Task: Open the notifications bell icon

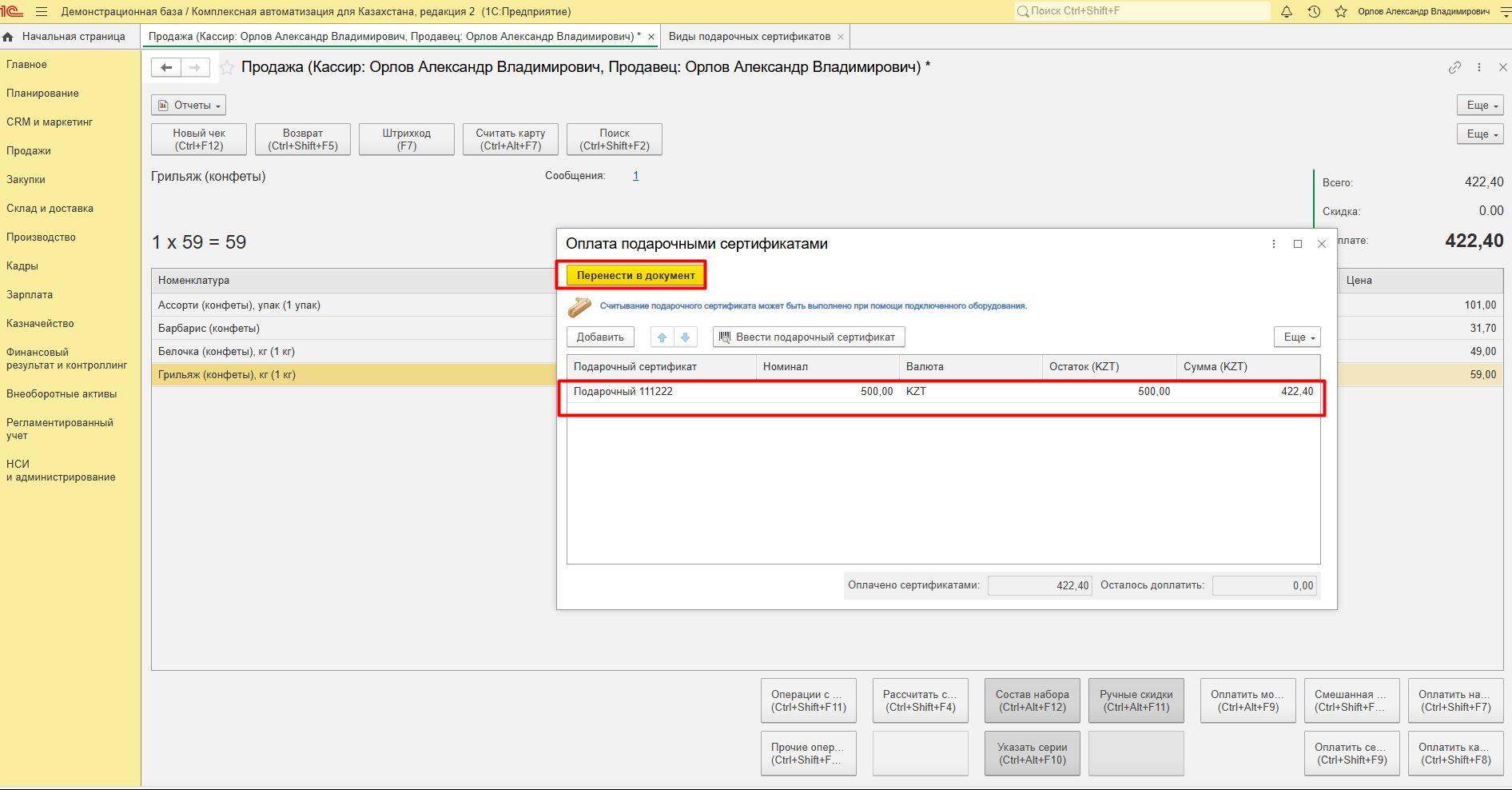Action: (x=1287, y=12)
